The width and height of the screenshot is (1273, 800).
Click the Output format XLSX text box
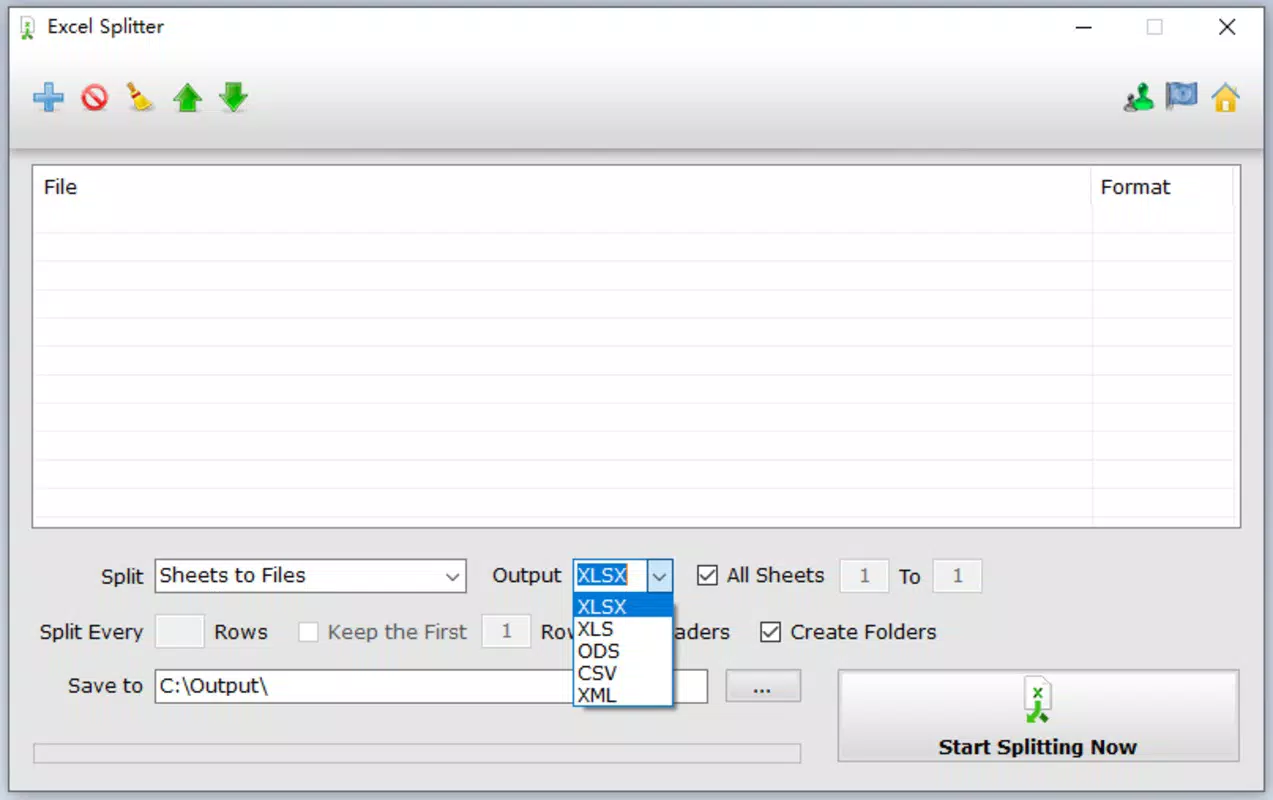coord(610,576)
